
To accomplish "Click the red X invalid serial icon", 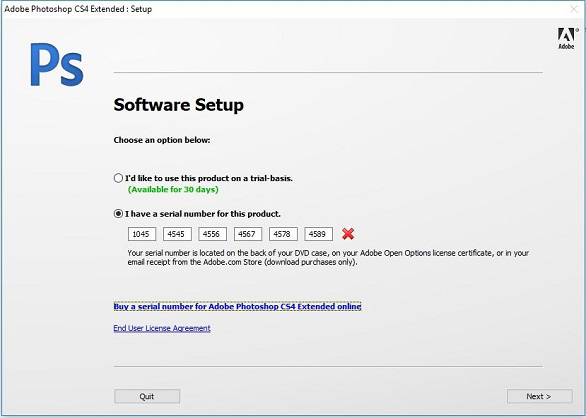I will 348,234.
